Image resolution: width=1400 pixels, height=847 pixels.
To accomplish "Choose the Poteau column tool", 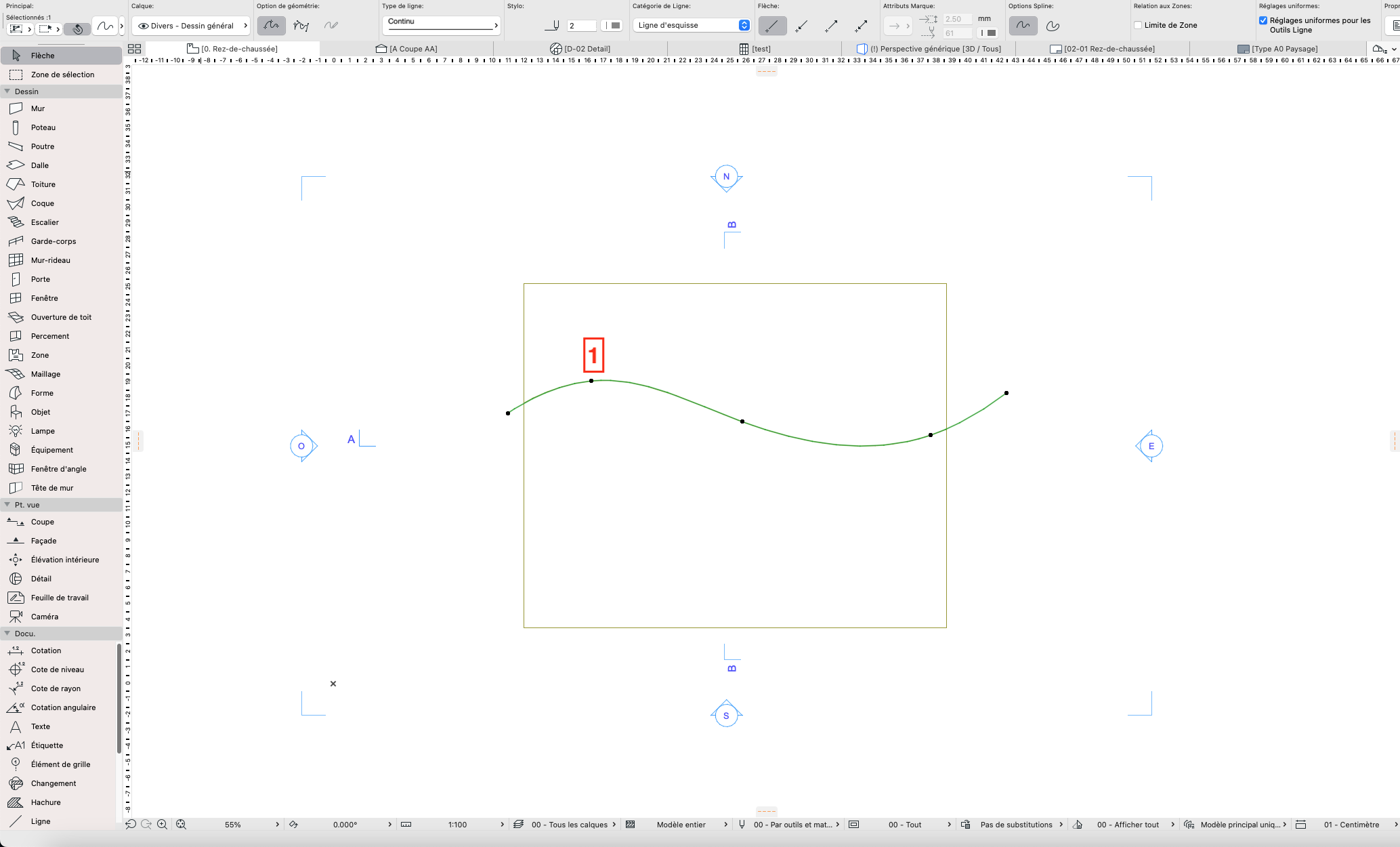I will (x=61, y=127).
